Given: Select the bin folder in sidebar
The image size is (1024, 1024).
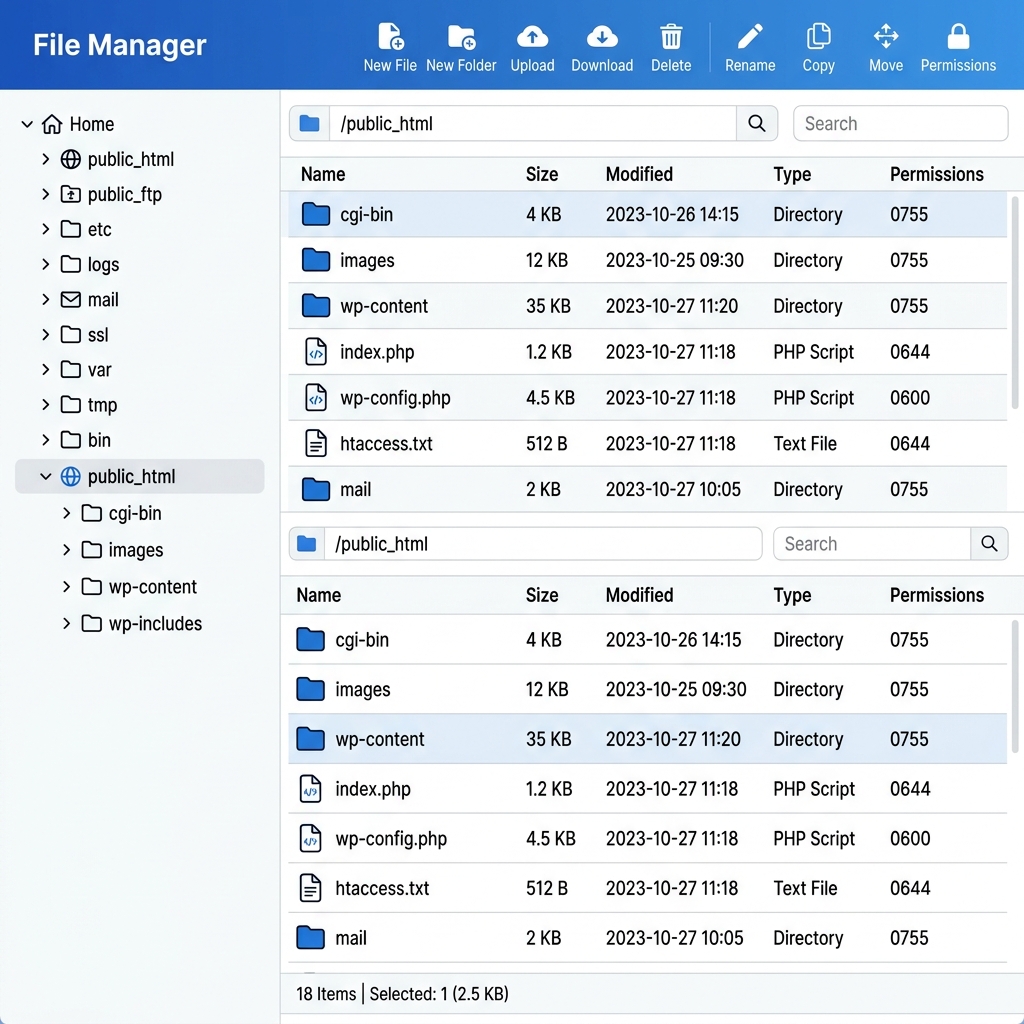Looking at the screenshot, I should pyautogui.click(x=99, y=440).
